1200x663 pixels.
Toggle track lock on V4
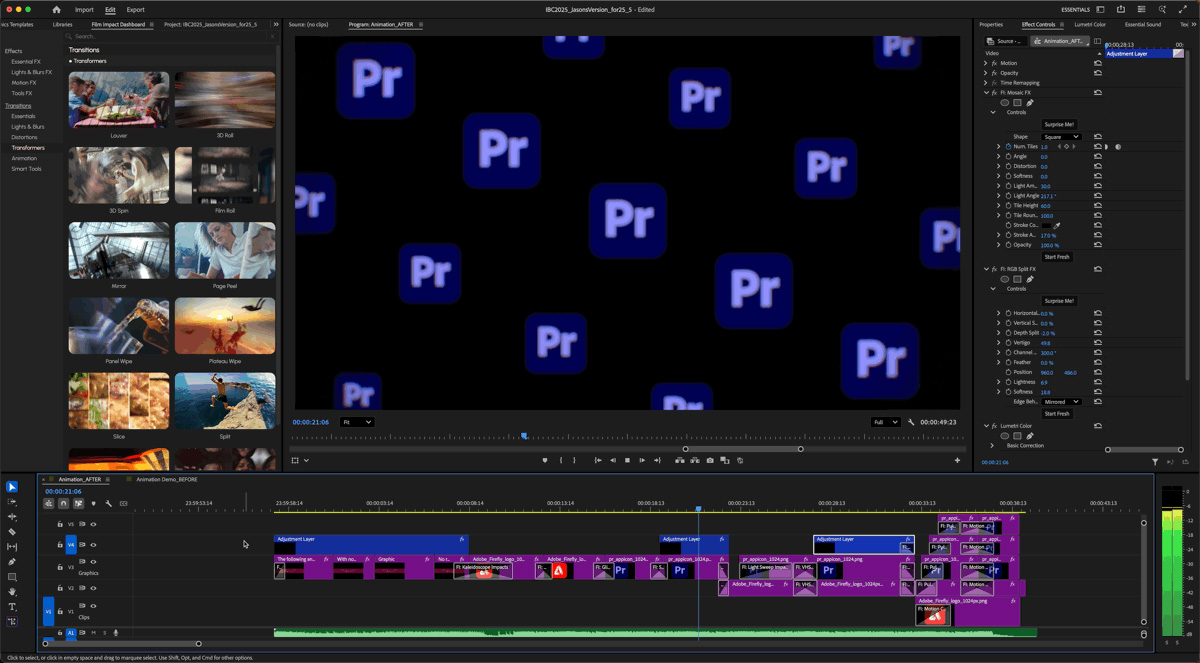tap(60, 545)
